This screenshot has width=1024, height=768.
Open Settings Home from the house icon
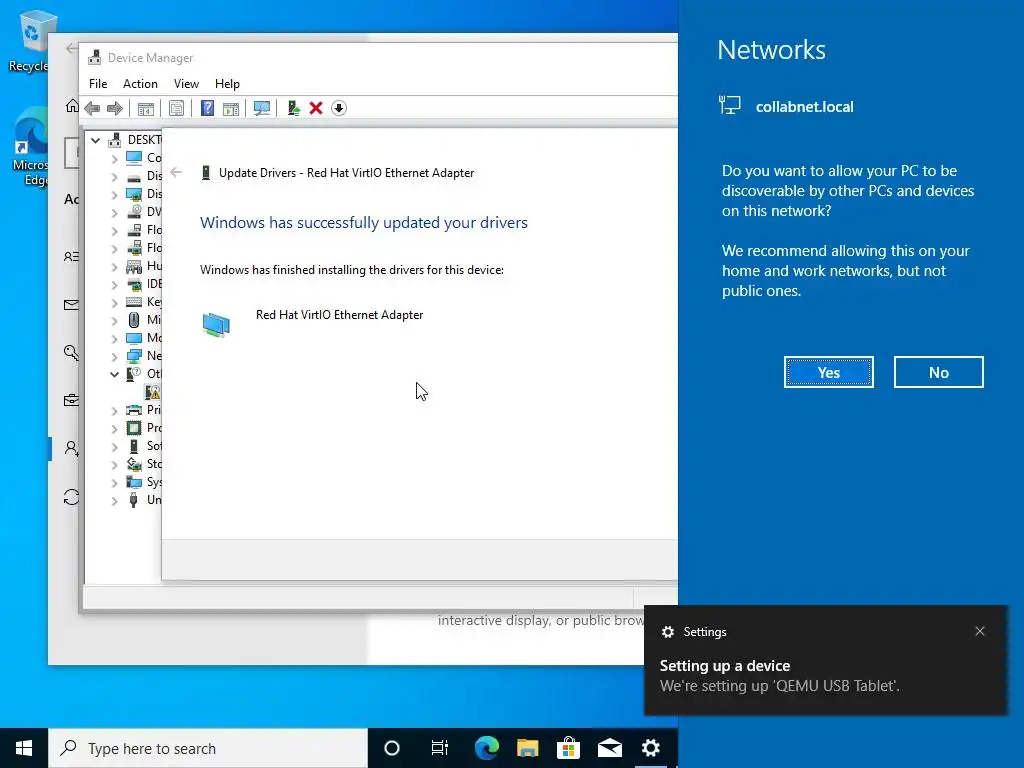pos(72,106)
